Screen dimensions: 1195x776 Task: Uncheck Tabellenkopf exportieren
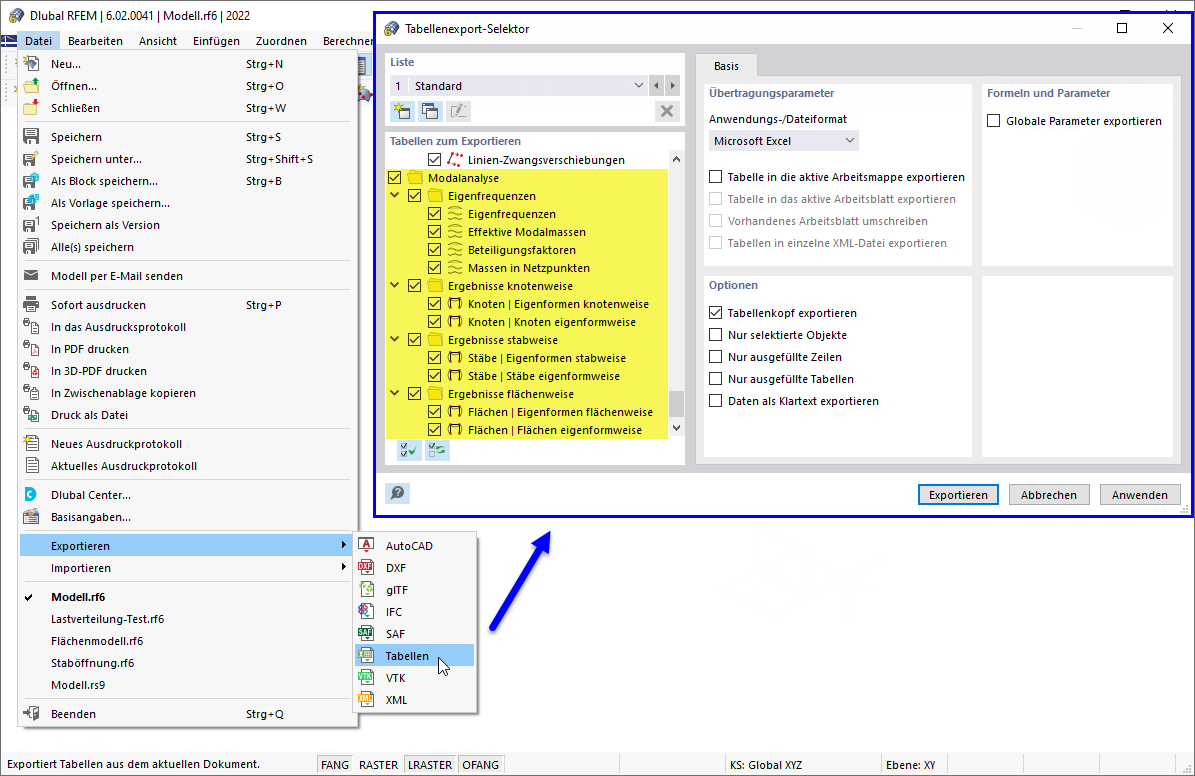716,313
